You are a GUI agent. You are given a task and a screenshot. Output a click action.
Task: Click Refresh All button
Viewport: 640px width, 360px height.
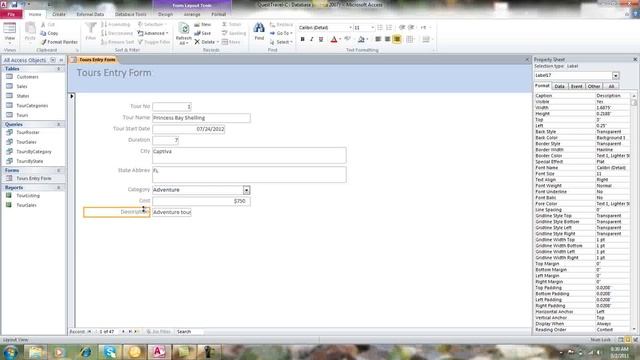click(x=184, y=33)
